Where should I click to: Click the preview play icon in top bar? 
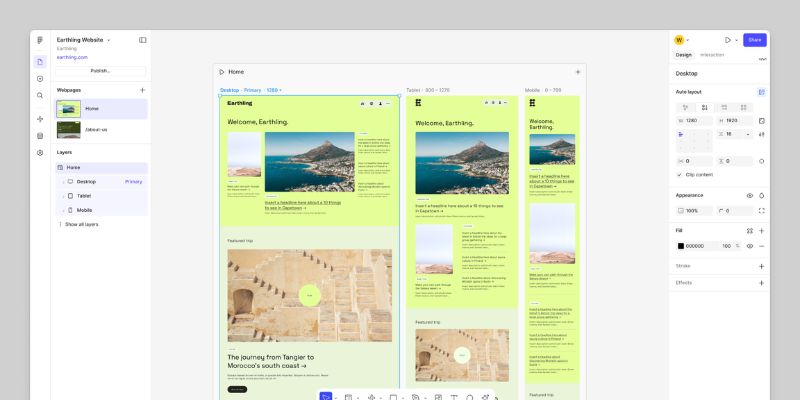point(727,40)
